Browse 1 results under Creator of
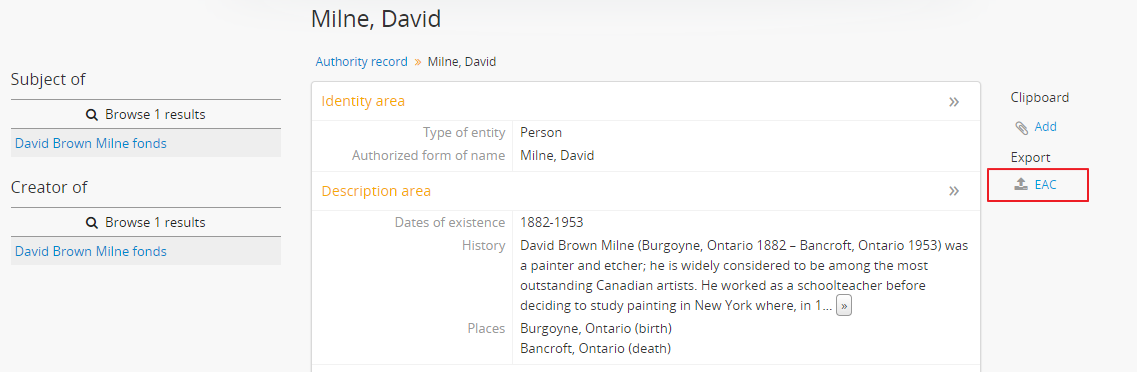Image resolution: width=1137 pixels, height=372 pixels. 146,223
